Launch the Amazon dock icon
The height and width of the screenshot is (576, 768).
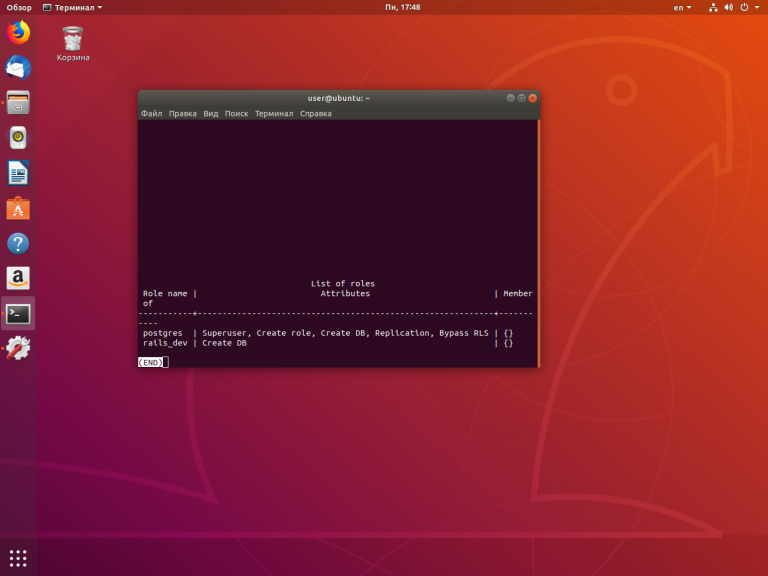pos(18,278)
